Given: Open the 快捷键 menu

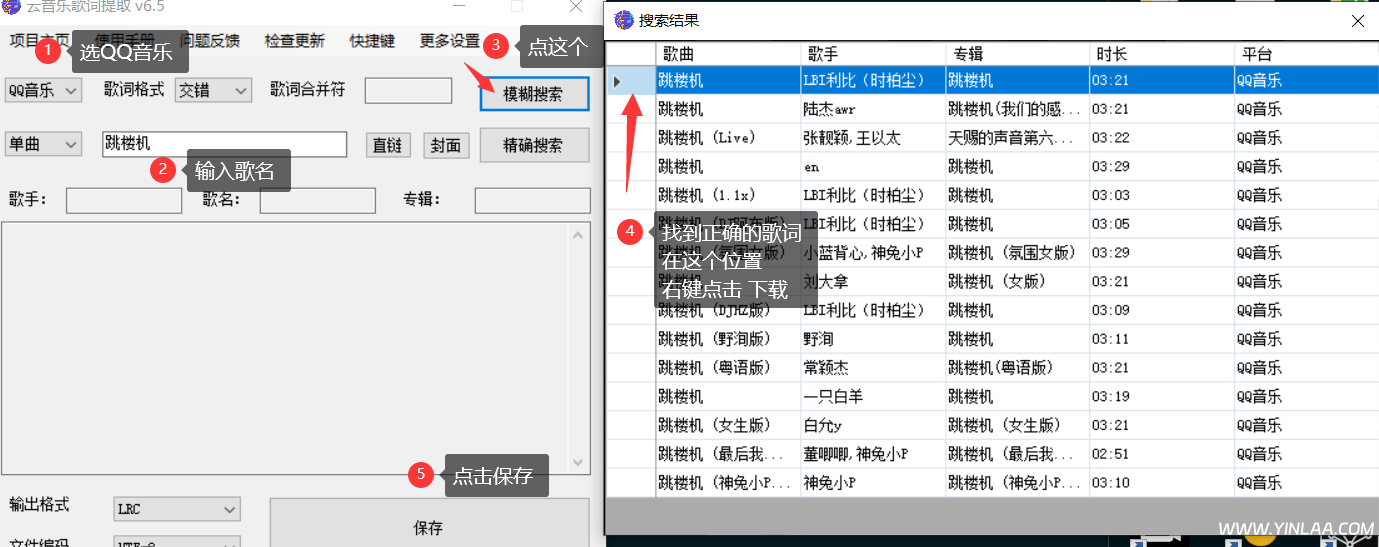Looking at the screenshot, I should (x=372, y=41).
